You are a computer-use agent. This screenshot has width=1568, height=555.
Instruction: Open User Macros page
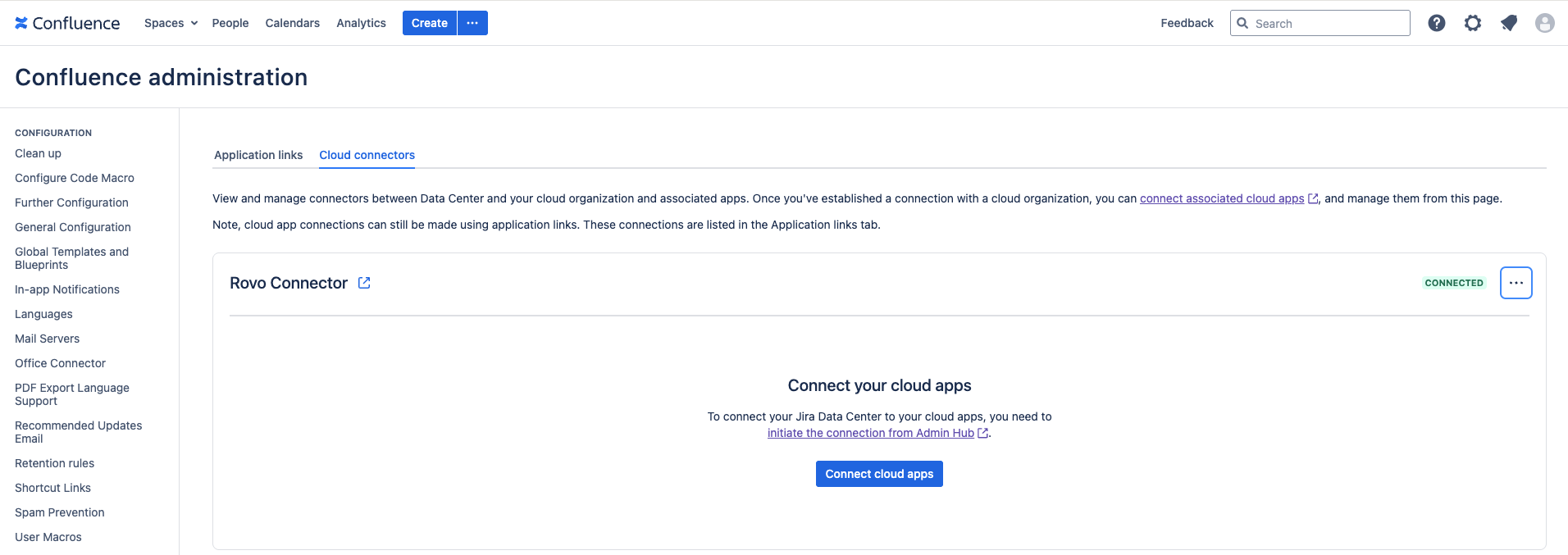48,537
